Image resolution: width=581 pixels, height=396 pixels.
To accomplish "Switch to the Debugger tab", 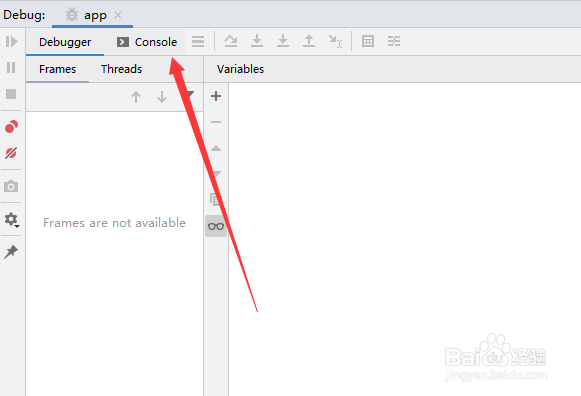I will 65,42.
